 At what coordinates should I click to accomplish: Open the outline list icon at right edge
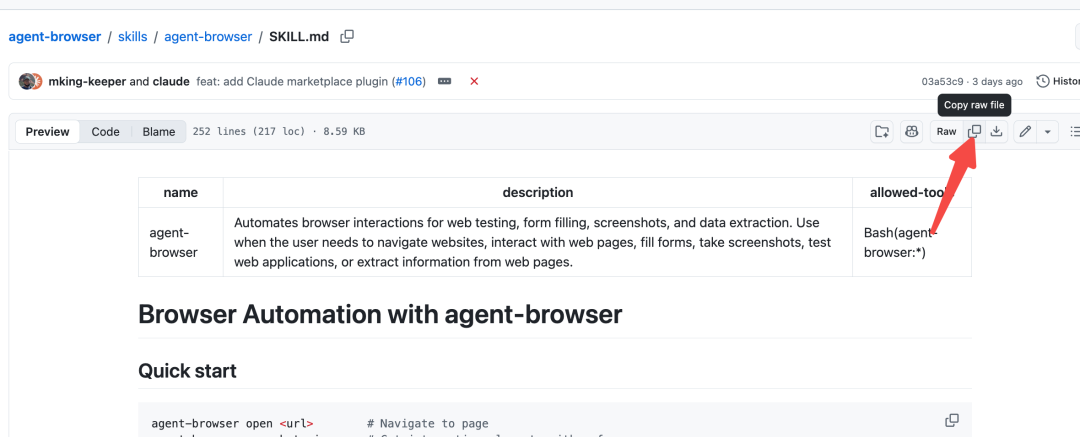pyautogui.click(x=1074, y=132)
